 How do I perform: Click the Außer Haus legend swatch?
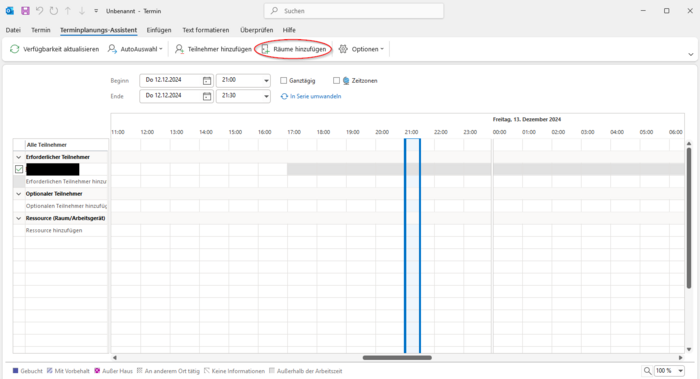pos(97,371)
